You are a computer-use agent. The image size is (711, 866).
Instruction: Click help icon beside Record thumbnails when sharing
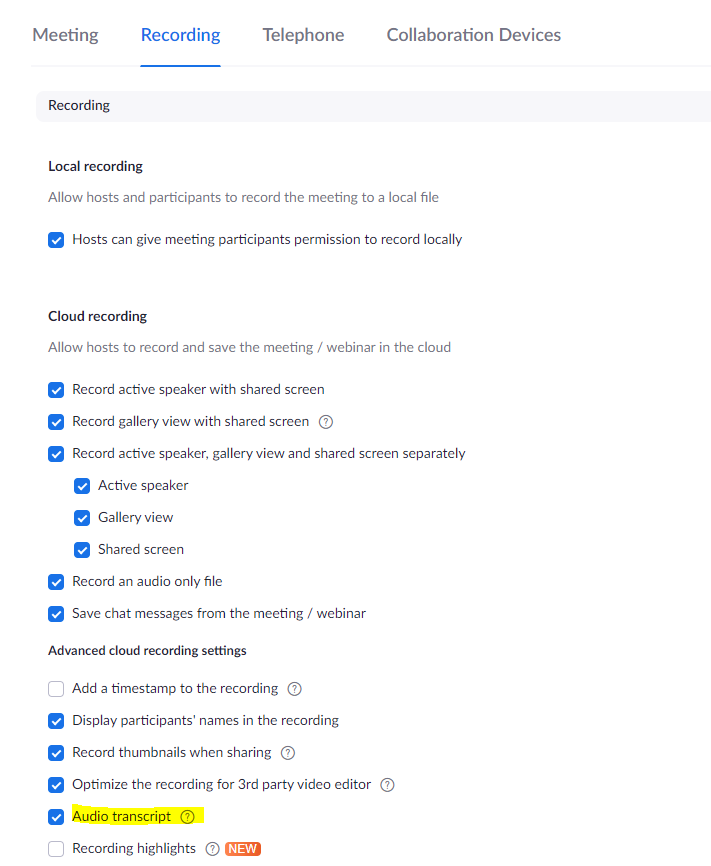tap(287, 753)
